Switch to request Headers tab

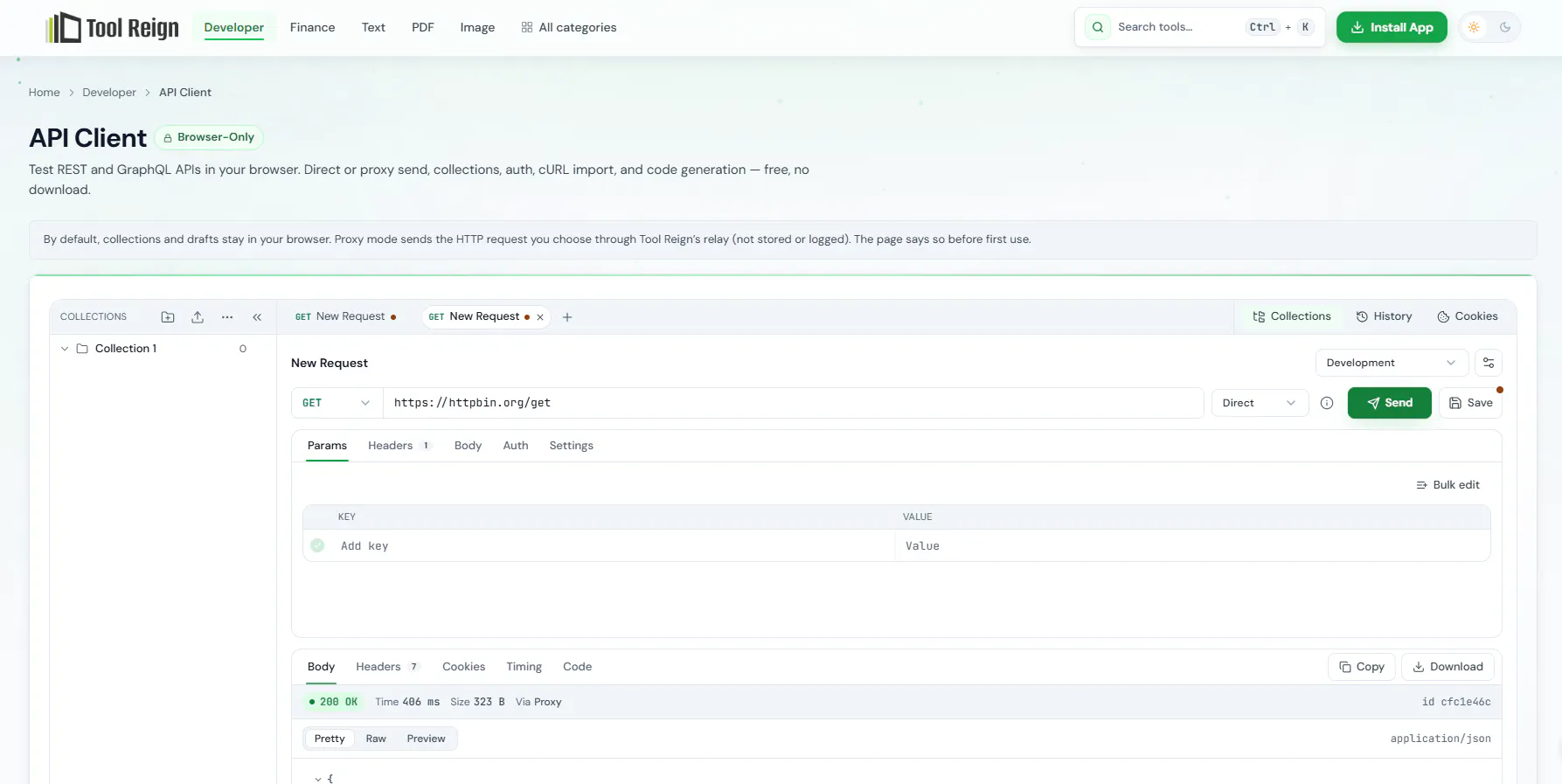click(x=399, y=446)
